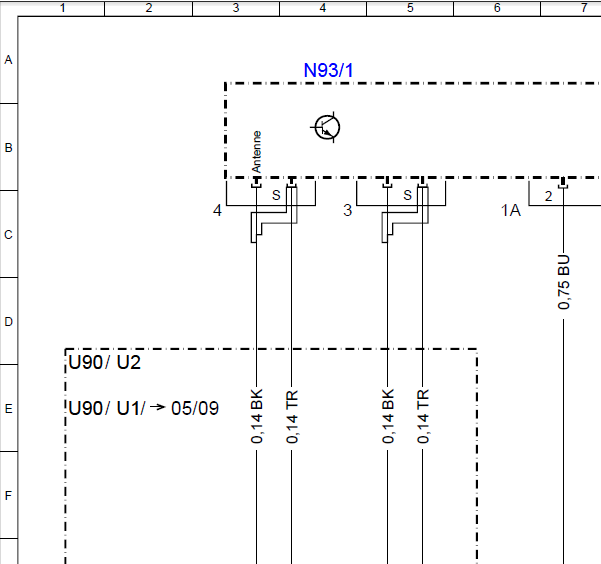This screenshot has height=564, width=601.
Task: Click column header 1 in grid ruler
Action: 62,8
